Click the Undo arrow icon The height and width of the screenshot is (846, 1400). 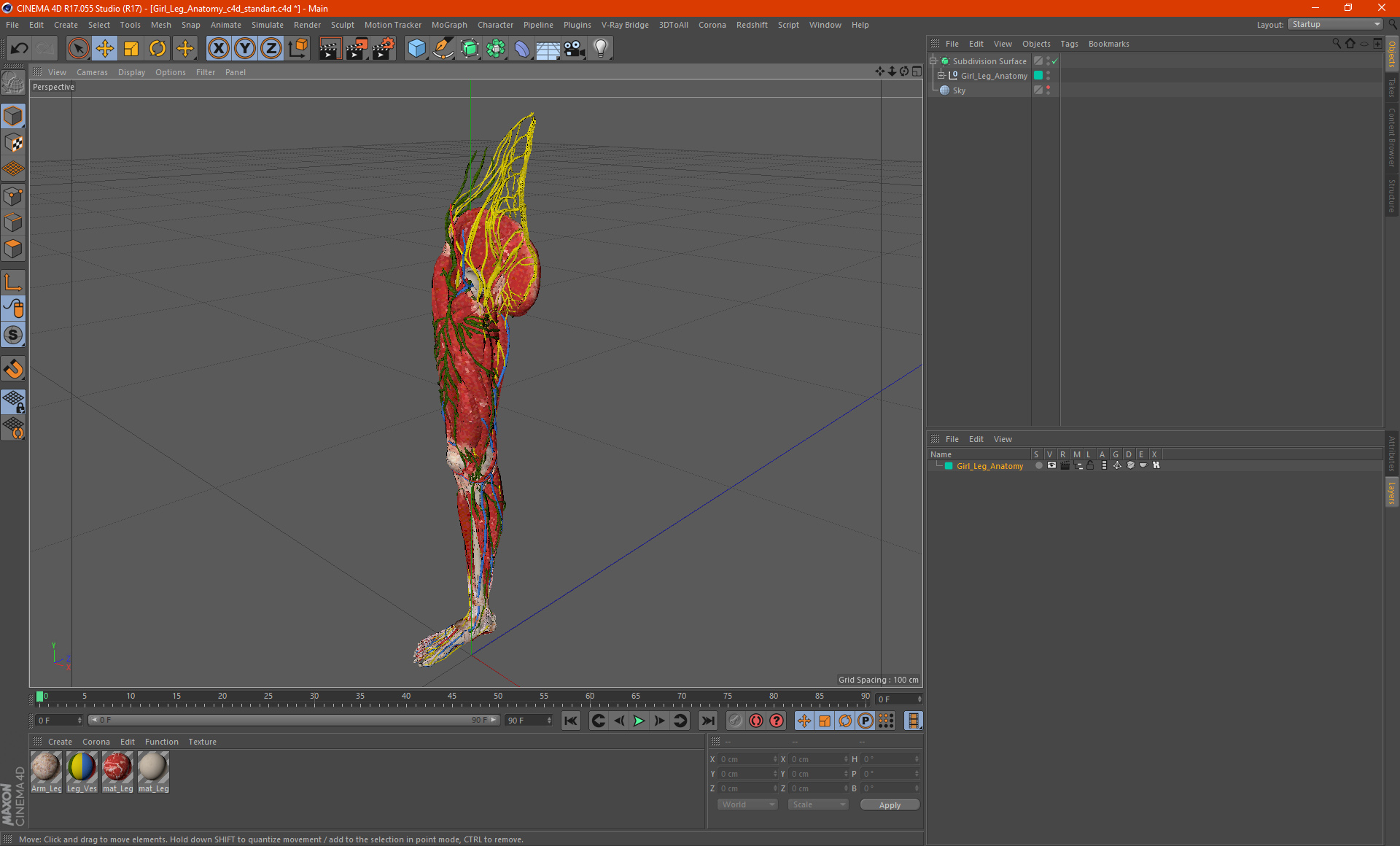click(x=20, y=49)
